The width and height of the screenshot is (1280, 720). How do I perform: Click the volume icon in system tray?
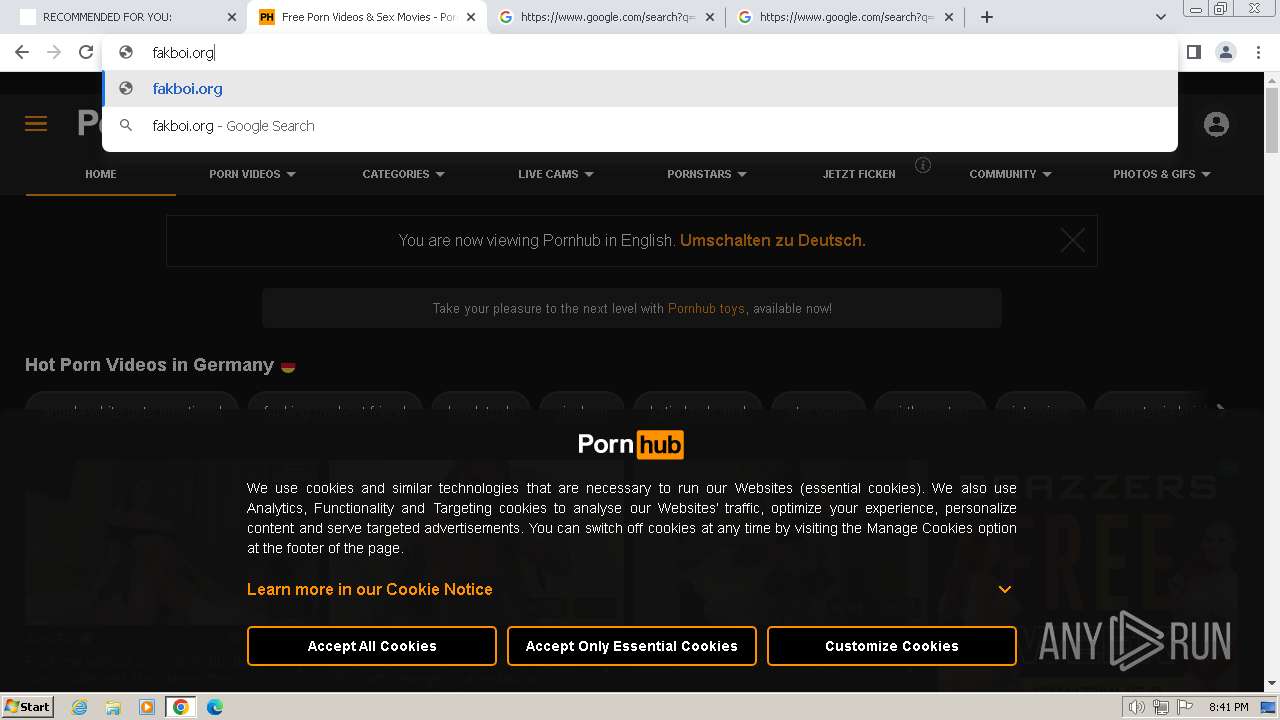tap(1137, 707)
